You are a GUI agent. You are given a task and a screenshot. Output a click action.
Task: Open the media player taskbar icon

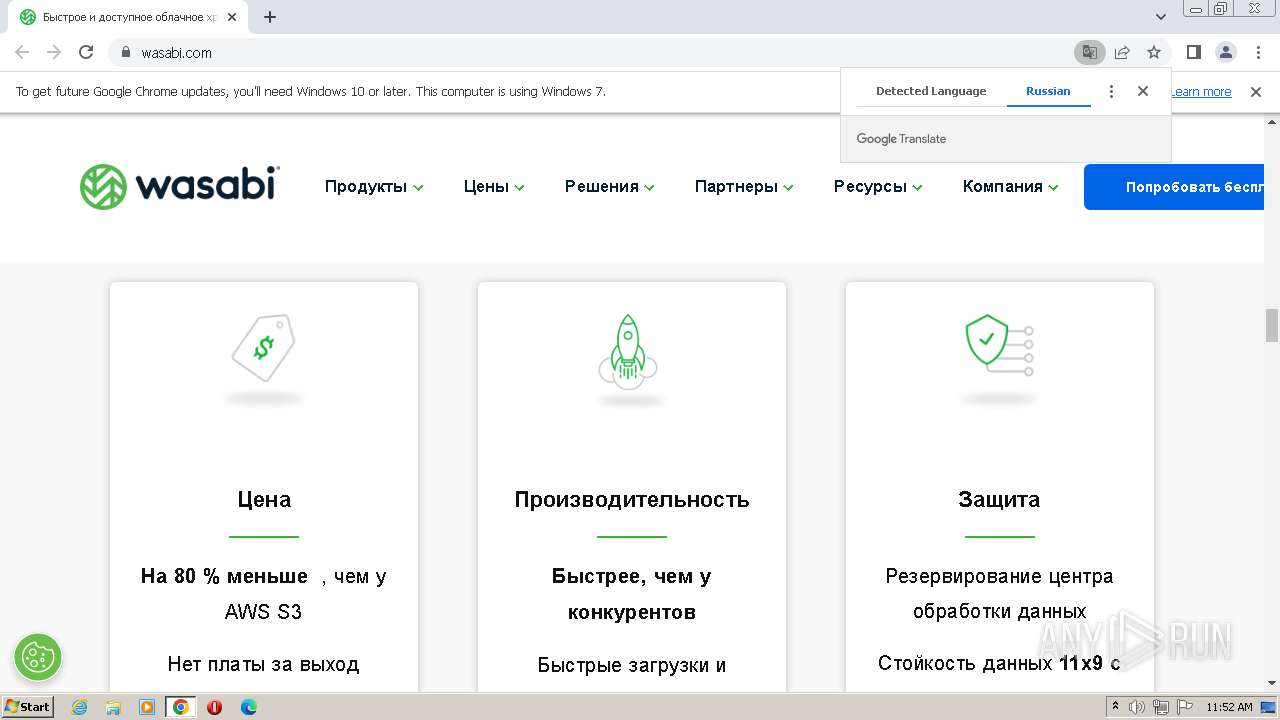tap(147, 707)
